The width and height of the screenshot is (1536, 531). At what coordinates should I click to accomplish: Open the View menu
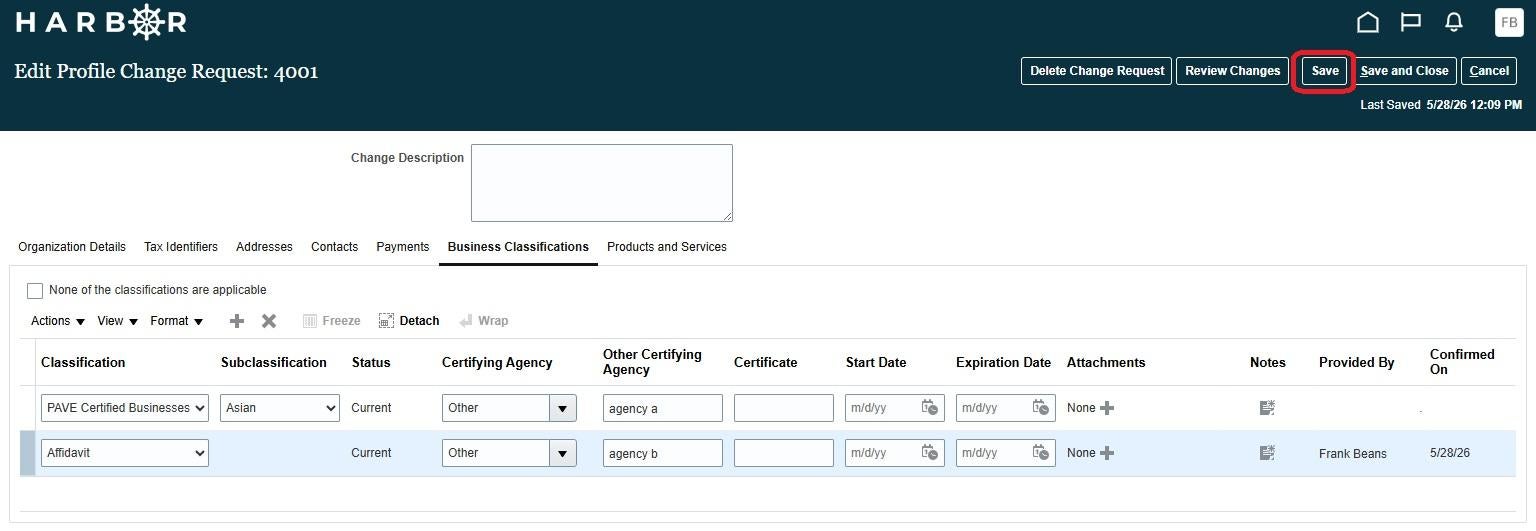coord(117,321)
